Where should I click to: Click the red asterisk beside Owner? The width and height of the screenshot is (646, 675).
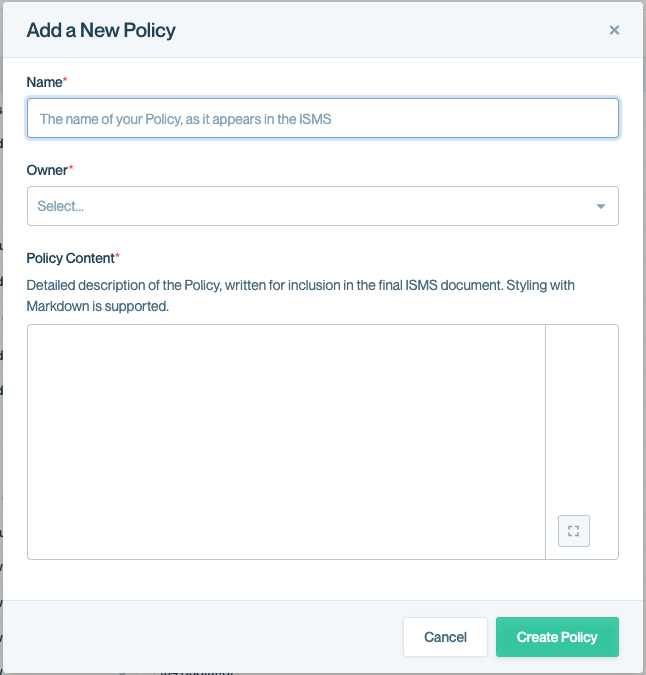[71, 168]
